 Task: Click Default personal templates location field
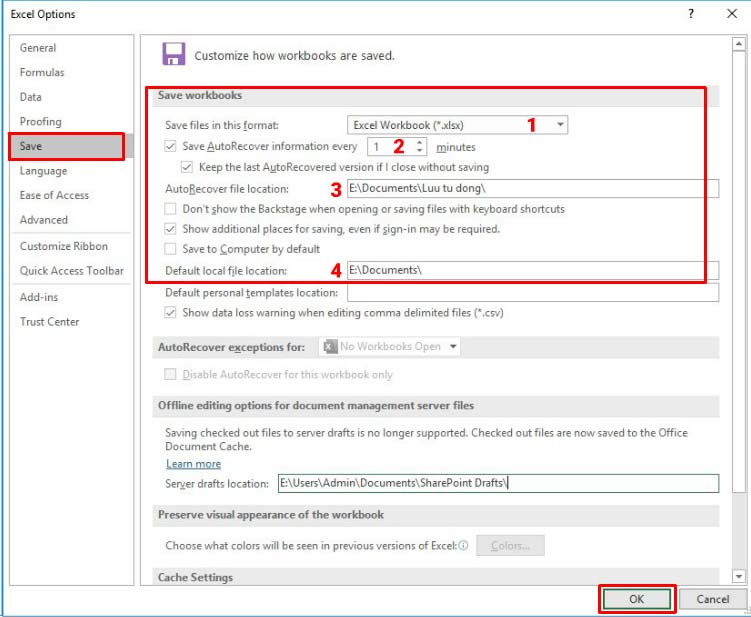tap(533, 293)
